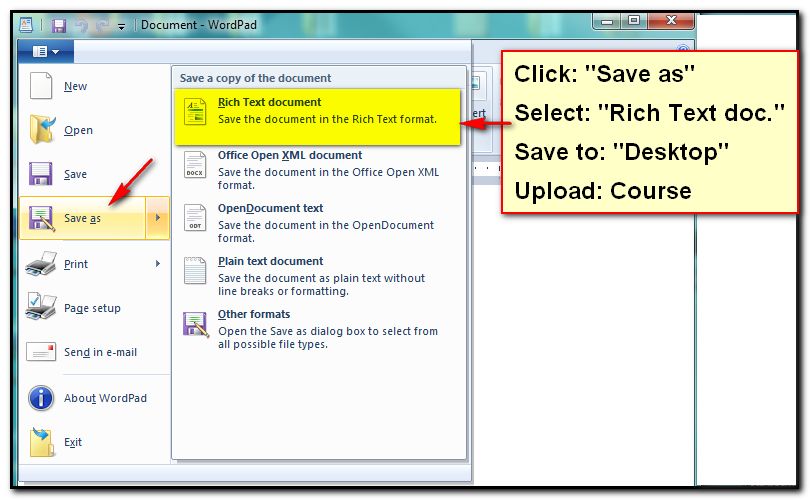Screen dimensions: 810x500
Task: Choose Open from the menu
Action: tap(95, 130)
